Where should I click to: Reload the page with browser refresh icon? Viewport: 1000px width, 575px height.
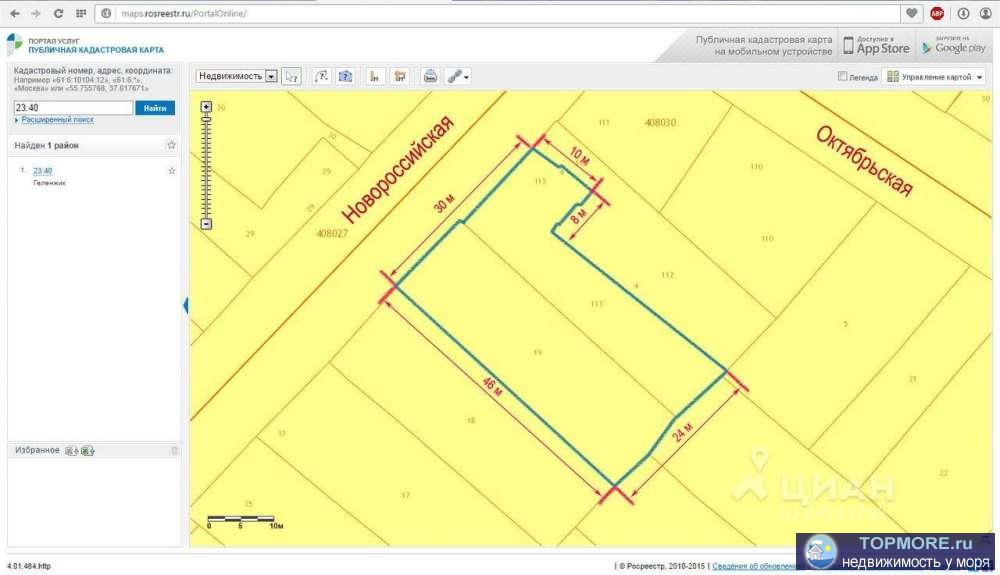[x=59, y=14]
